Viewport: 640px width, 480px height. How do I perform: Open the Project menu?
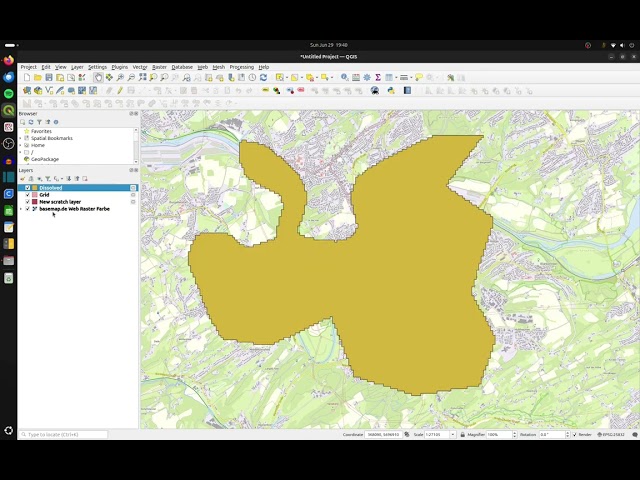click(x=29, y=67)
